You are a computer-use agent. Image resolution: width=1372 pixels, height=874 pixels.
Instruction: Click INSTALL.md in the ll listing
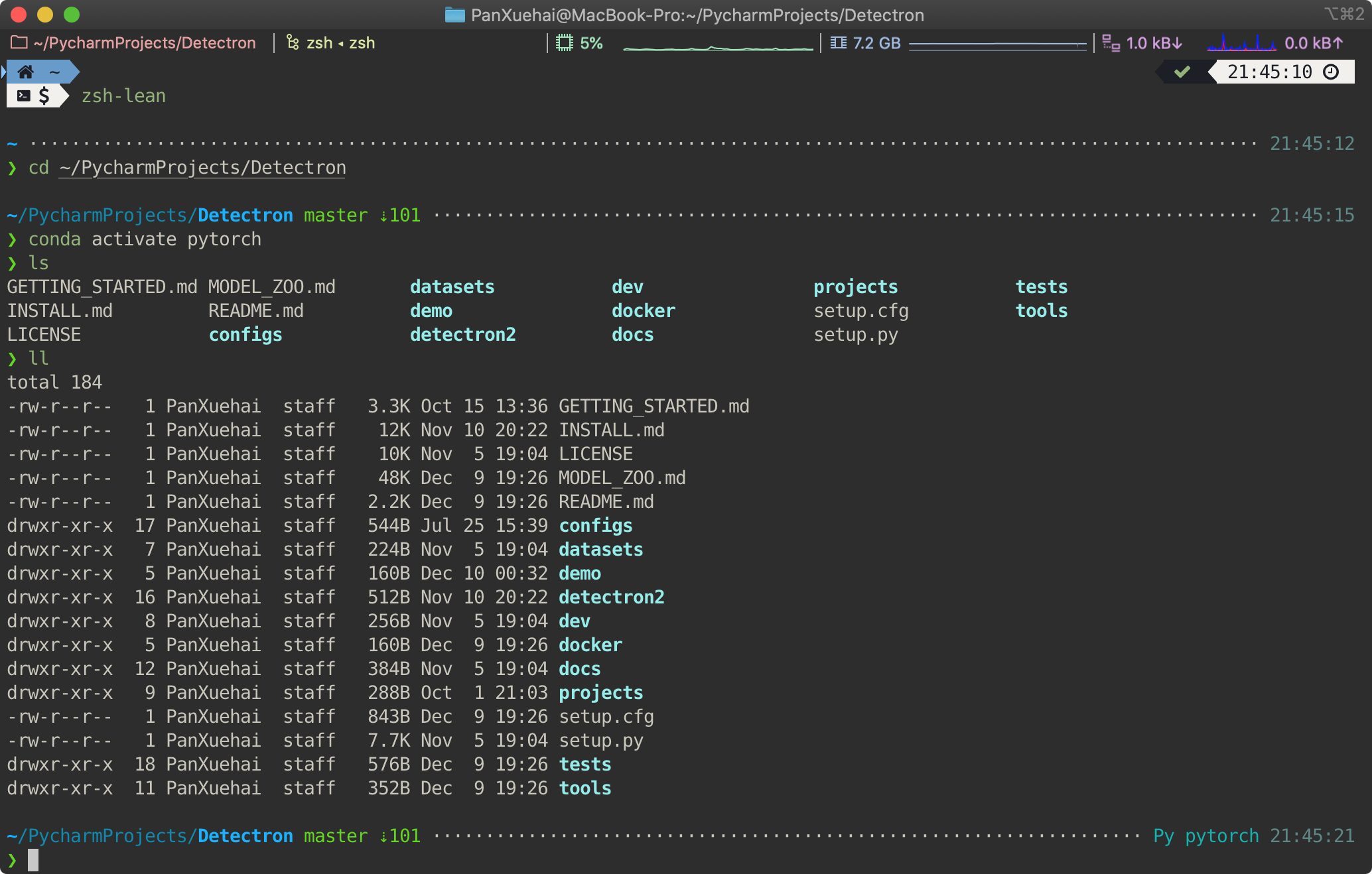611,430
